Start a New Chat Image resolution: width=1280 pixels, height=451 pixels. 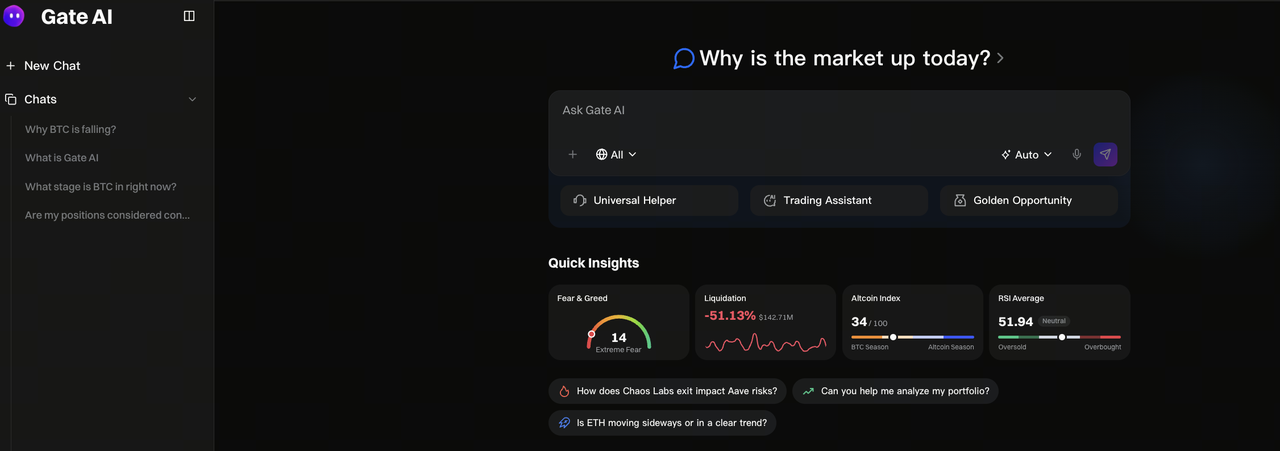[x=52, y=66]
